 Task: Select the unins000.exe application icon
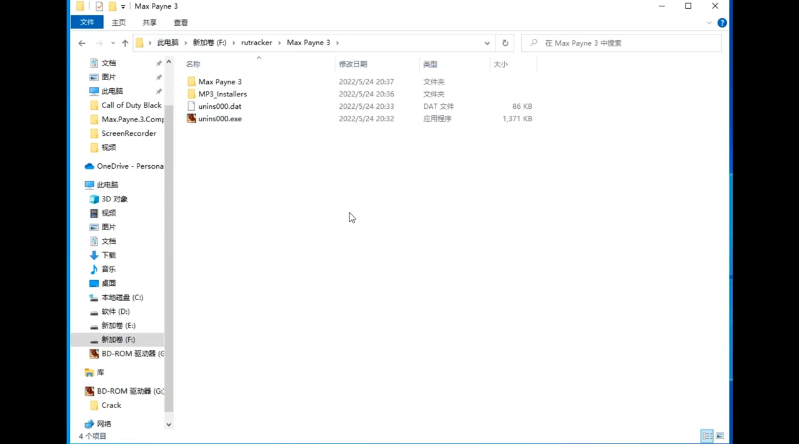pos(191,118)
